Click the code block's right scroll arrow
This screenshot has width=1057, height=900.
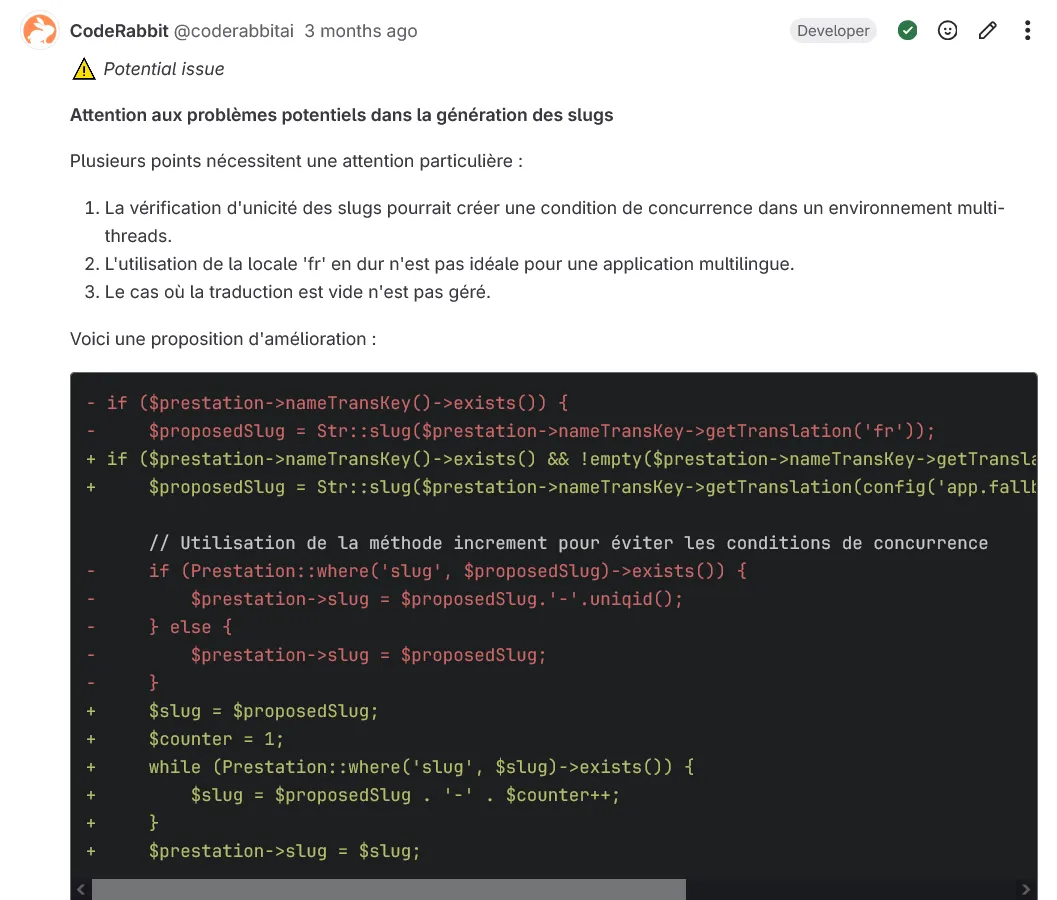[x=1026, y=889]
